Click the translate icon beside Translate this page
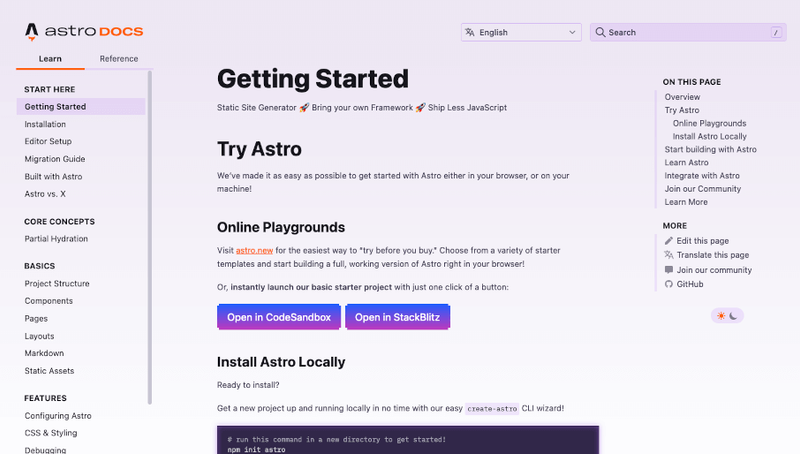The height and width of the screenshot is (454, 800). tap(669, 255)
